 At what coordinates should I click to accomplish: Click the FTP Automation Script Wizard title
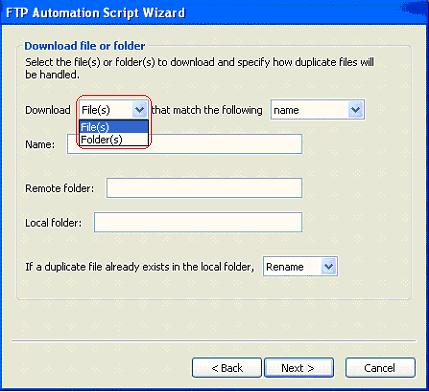pos(95,13)
